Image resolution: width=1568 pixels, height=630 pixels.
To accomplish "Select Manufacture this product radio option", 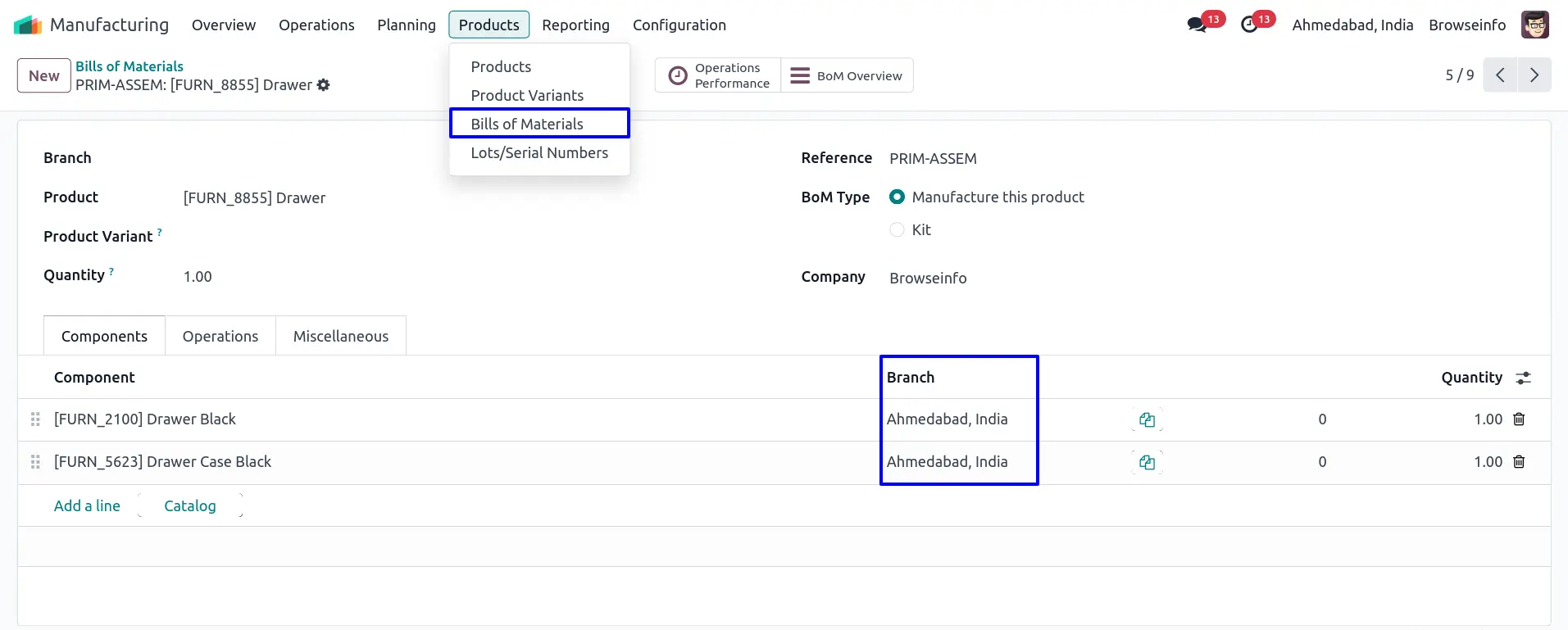I will 898,197.
